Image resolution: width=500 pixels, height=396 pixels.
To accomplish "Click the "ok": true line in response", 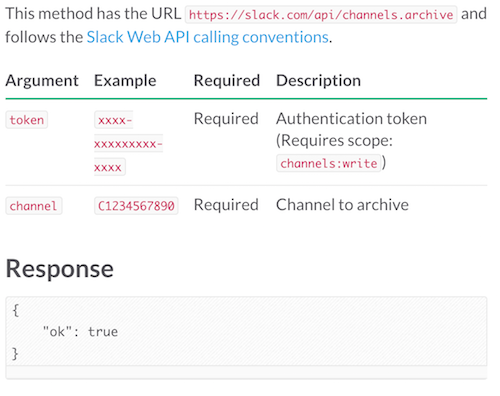I will click(x=80, y=332).
